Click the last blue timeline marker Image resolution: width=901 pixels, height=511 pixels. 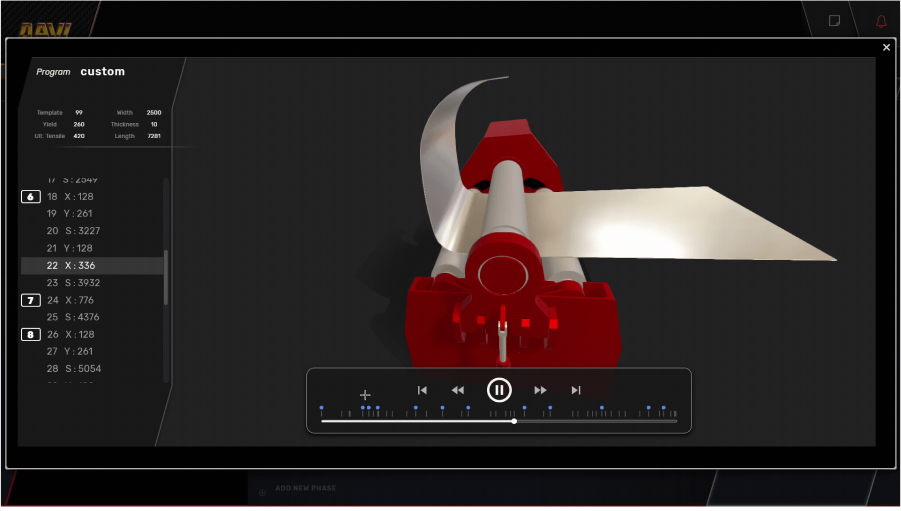coord(664,408)
